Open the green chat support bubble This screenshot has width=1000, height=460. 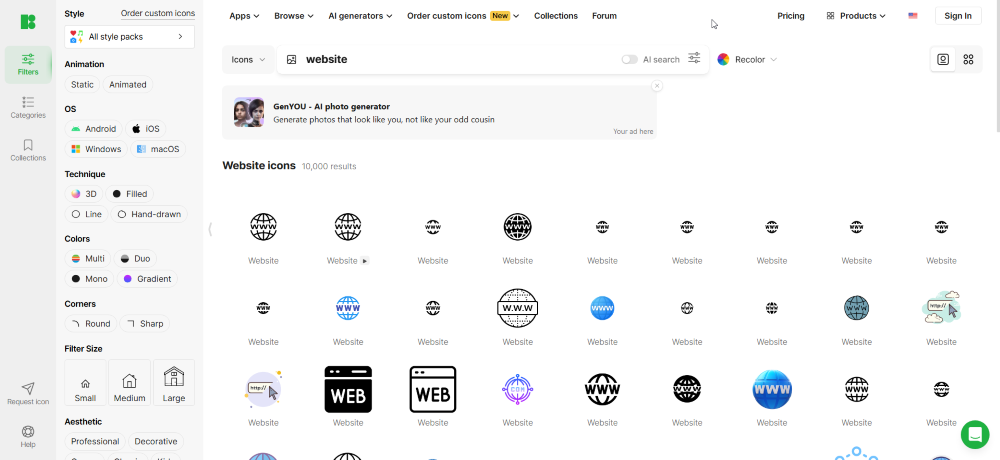coord(974,434)
